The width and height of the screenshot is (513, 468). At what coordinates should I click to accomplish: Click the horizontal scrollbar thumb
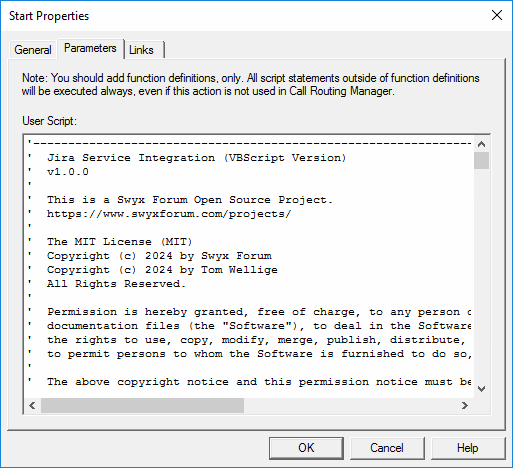(x=142, y=405)
